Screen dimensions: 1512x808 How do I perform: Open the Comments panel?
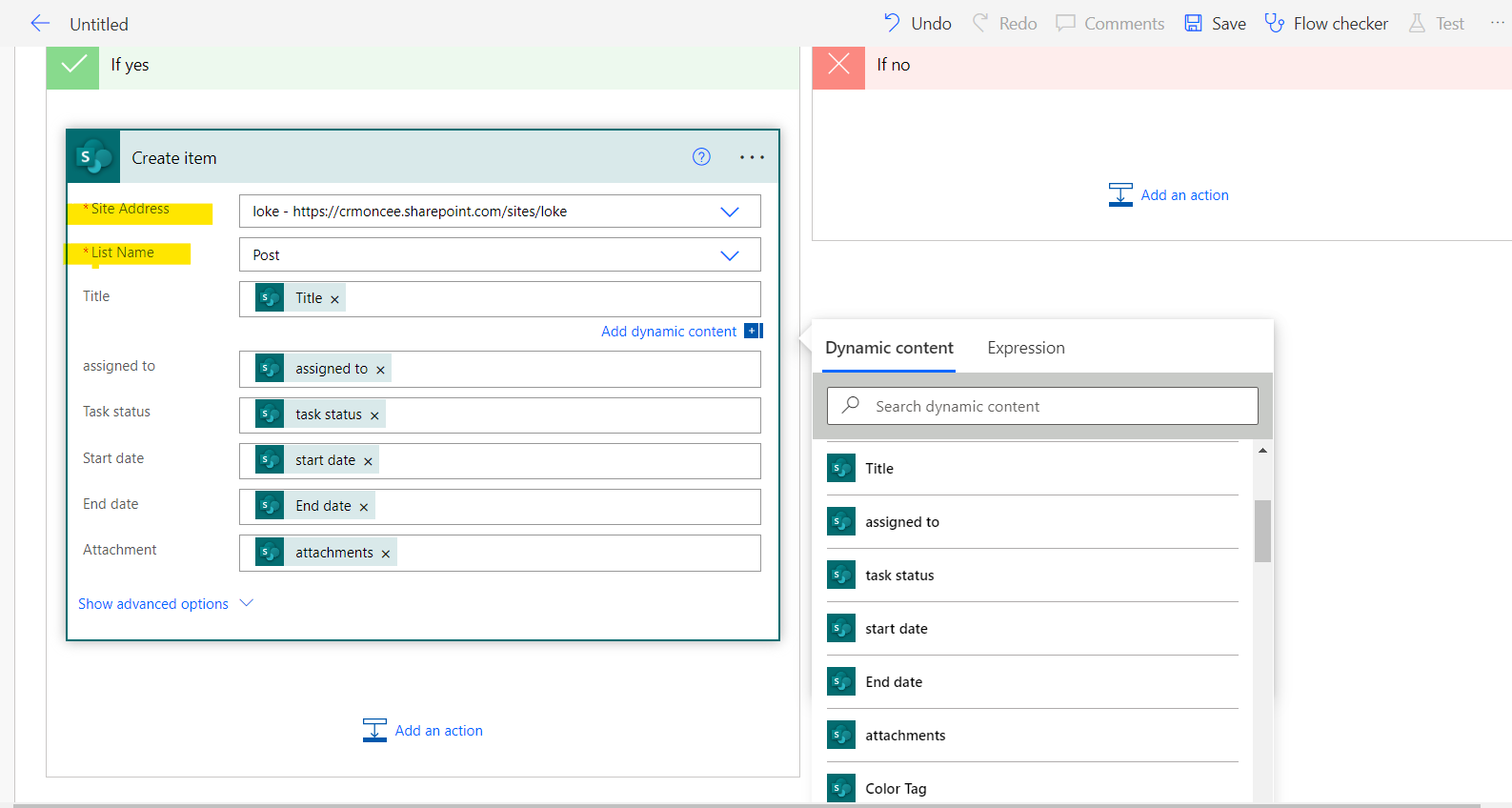pyautogui.click(x=1110, y=23)
